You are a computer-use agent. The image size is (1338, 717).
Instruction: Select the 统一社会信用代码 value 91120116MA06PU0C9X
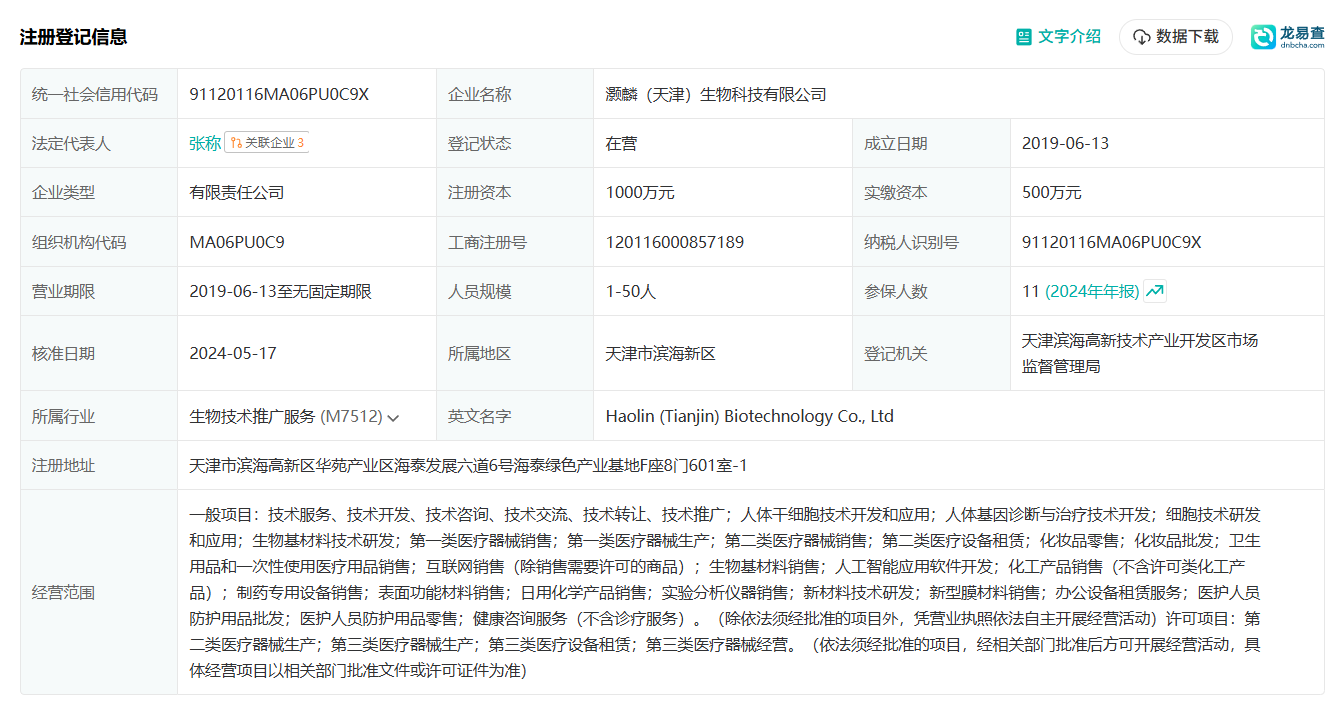[x=279, y=94]
